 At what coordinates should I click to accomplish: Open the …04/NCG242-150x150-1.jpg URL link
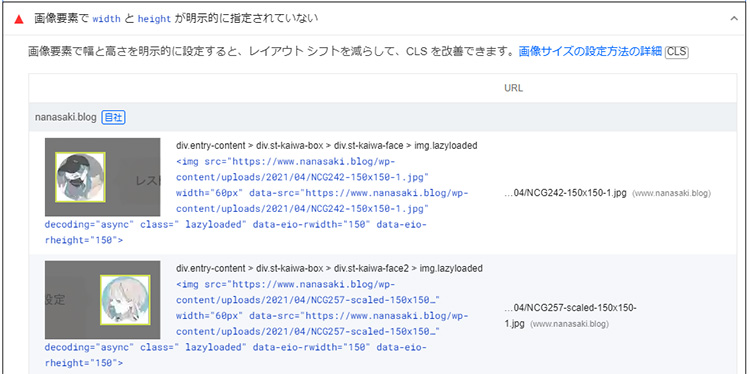[x=565, y=193]
